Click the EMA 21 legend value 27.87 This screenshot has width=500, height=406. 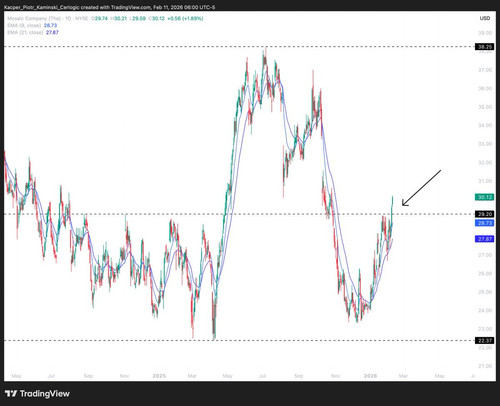pos(52,32)
